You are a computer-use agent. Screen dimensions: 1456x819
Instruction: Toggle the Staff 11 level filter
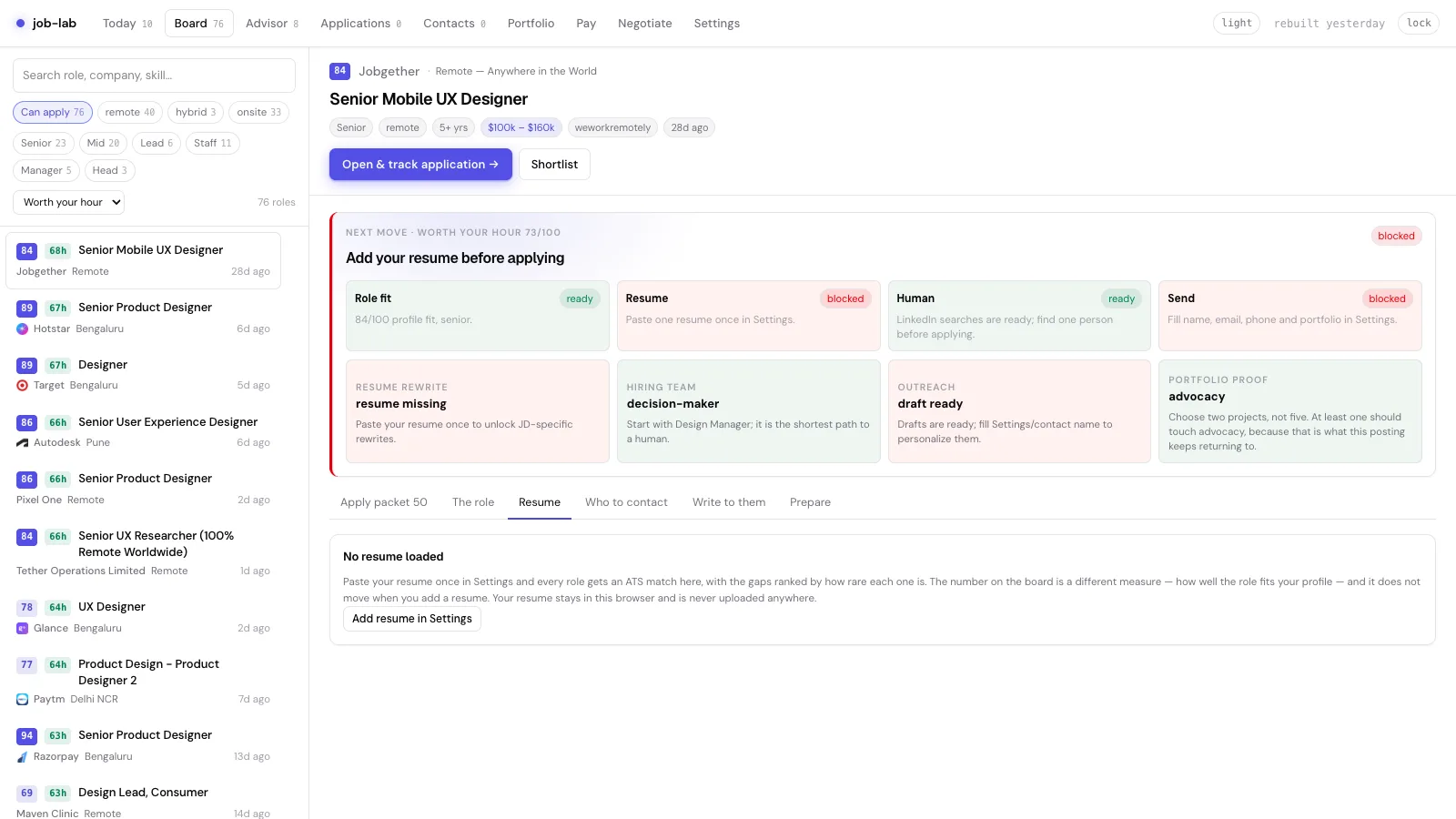[x=213, y=144]
